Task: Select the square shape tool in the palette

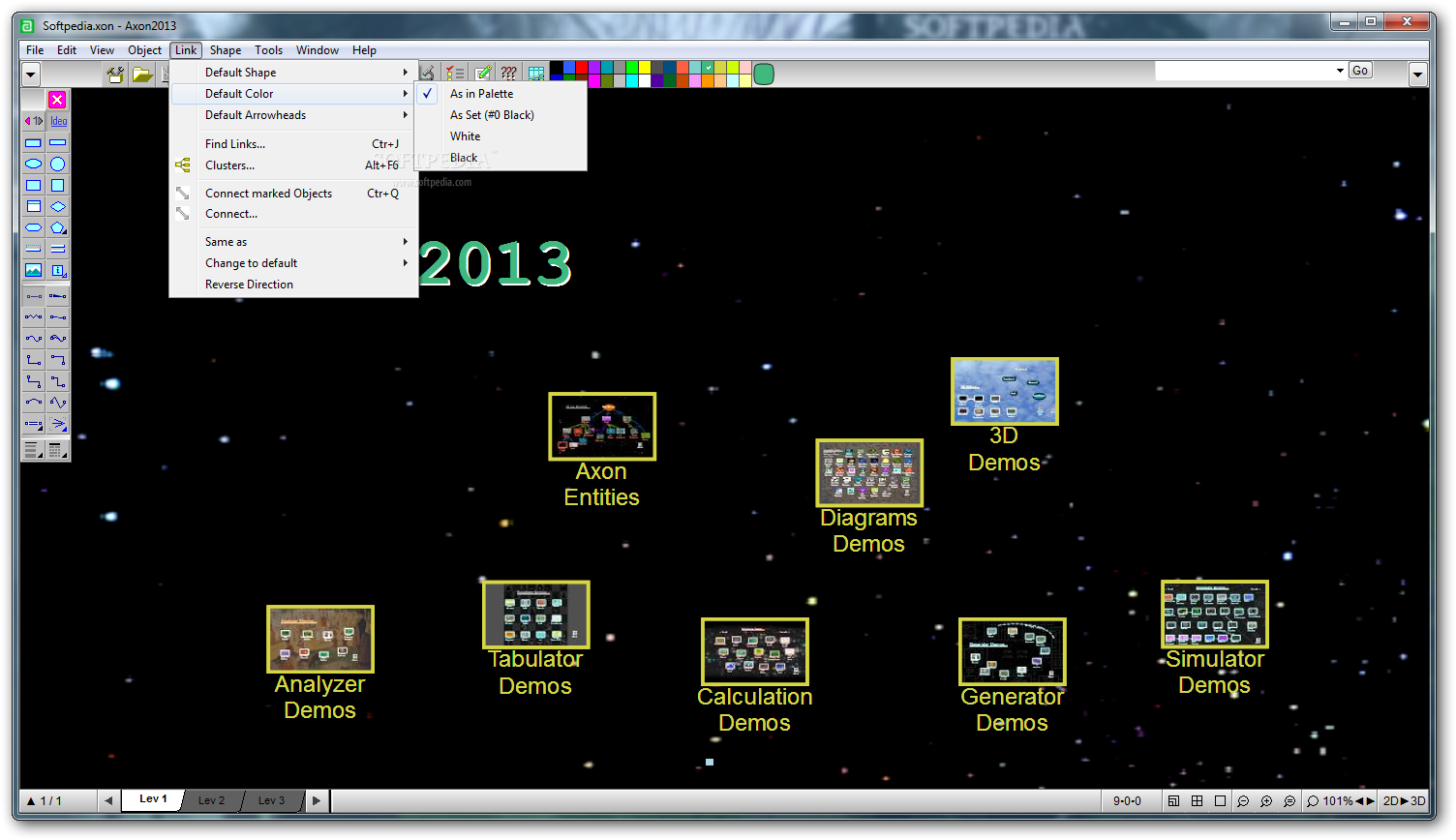Action: point(58,185)
